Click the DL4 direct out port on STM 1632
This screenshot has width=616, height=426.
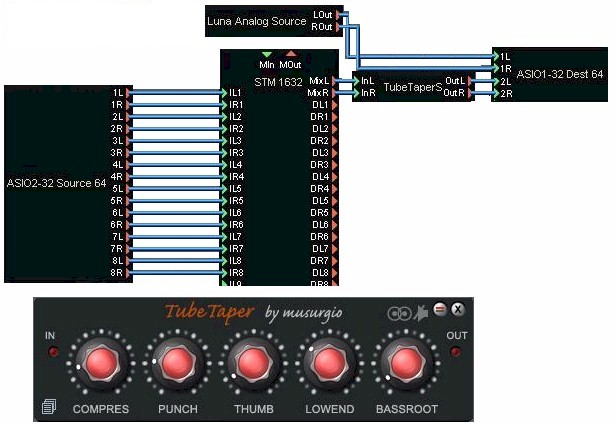pyautogui.click(x=334, y=177)
